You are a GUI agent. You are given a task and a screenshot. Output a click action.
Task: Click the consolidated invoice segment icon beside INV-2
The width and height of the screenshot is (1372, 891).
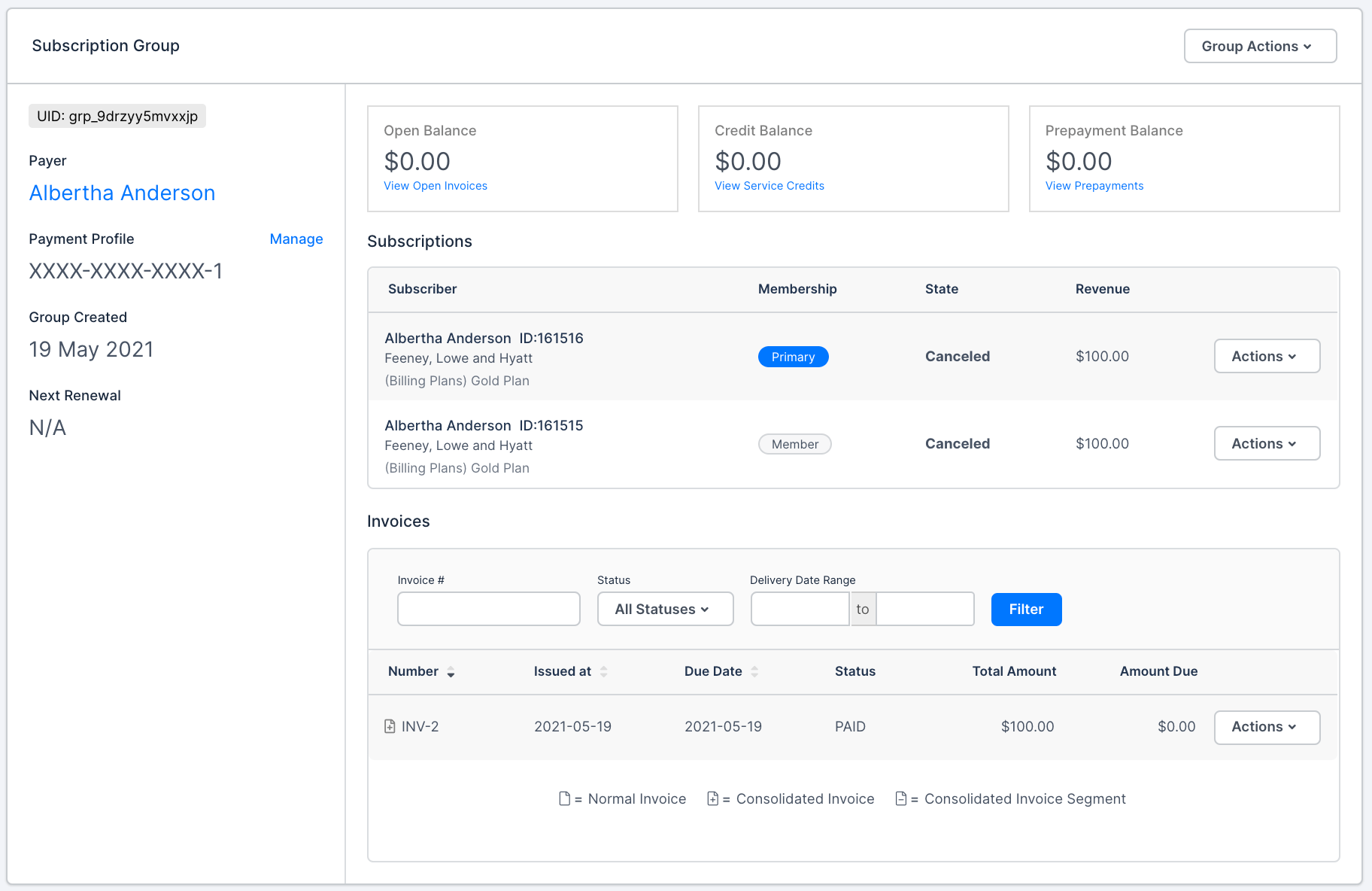pos(389,726)
